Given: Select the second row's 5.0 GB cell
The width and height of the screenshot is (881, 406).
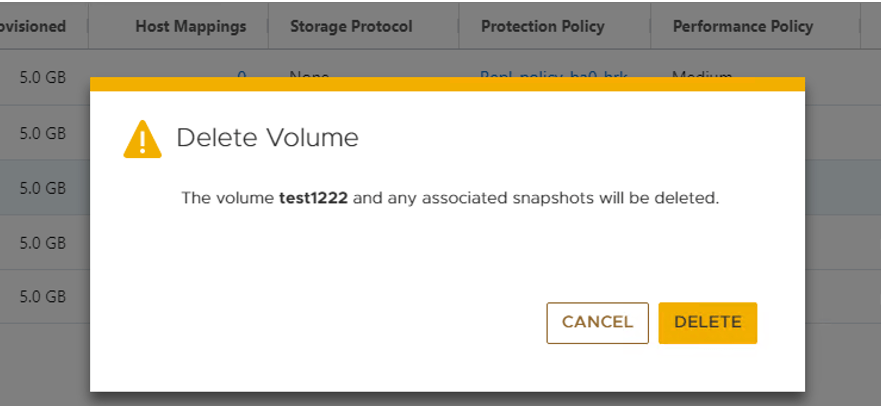Looking at the screenshot, I should [x=43, y=133].
